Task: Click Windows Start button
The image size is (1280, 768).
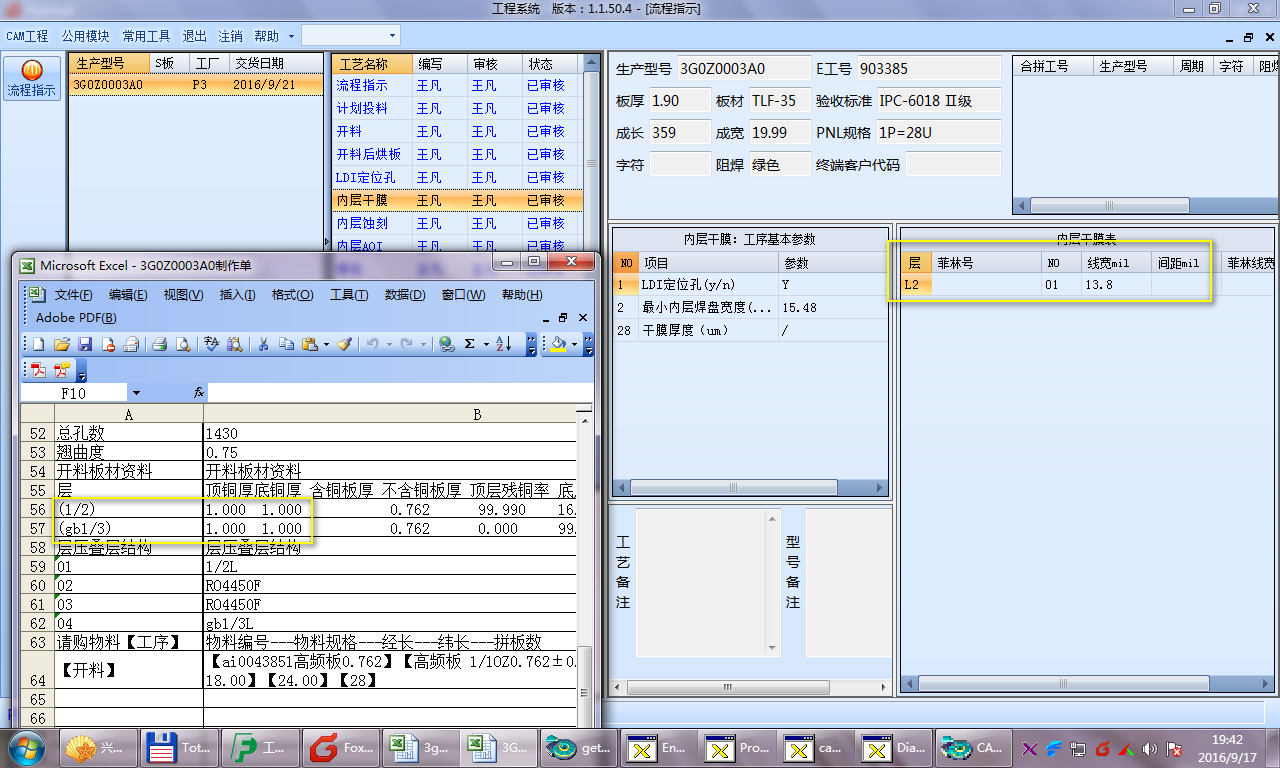Action: tap(27, 747)
